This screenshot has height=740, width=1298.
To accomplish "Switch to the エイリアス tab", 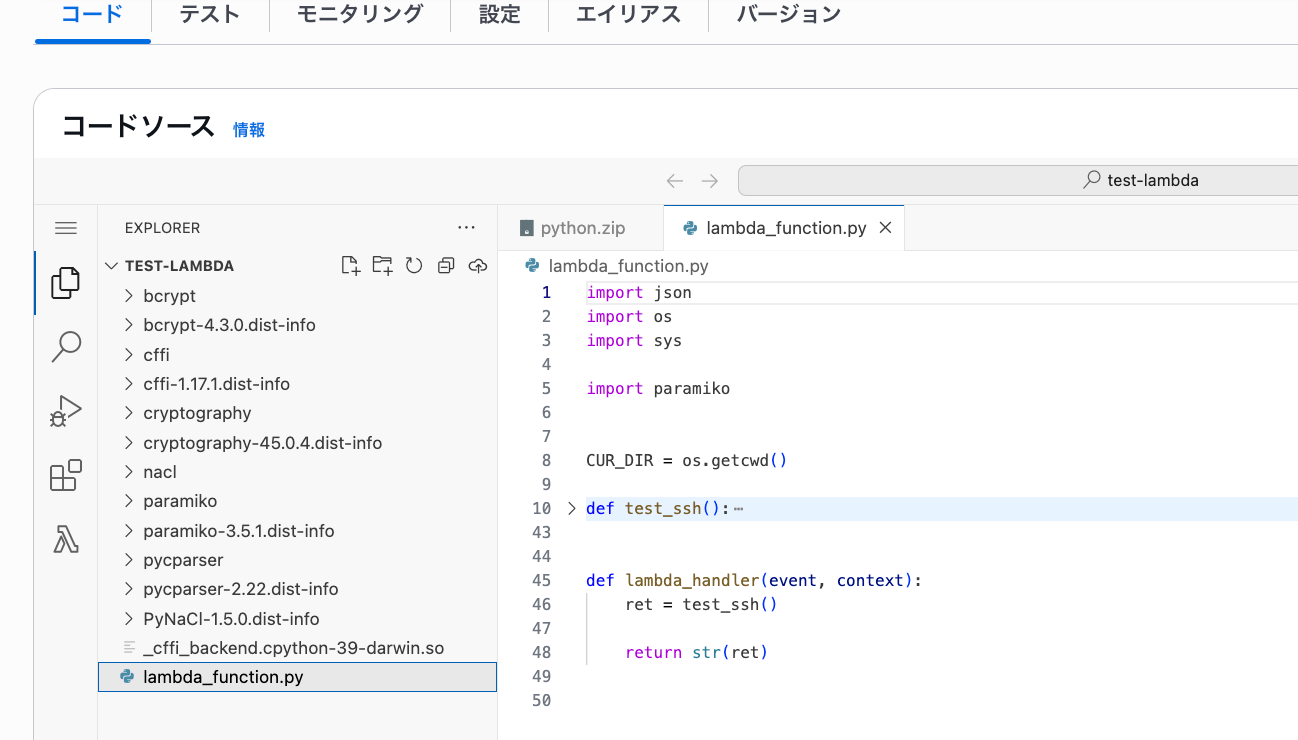I will [x=628, y=15].
